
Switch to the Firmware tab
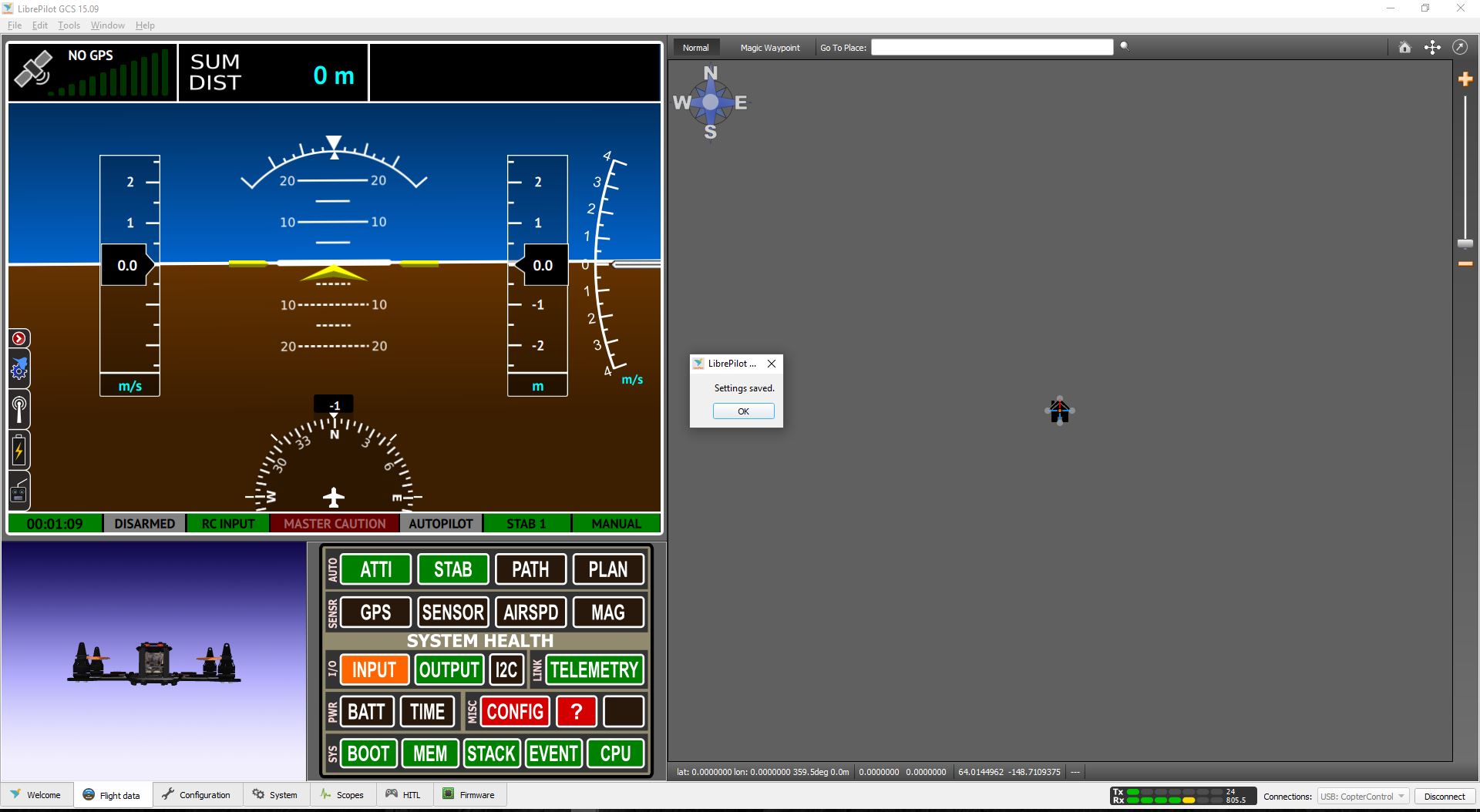(469, 795)
